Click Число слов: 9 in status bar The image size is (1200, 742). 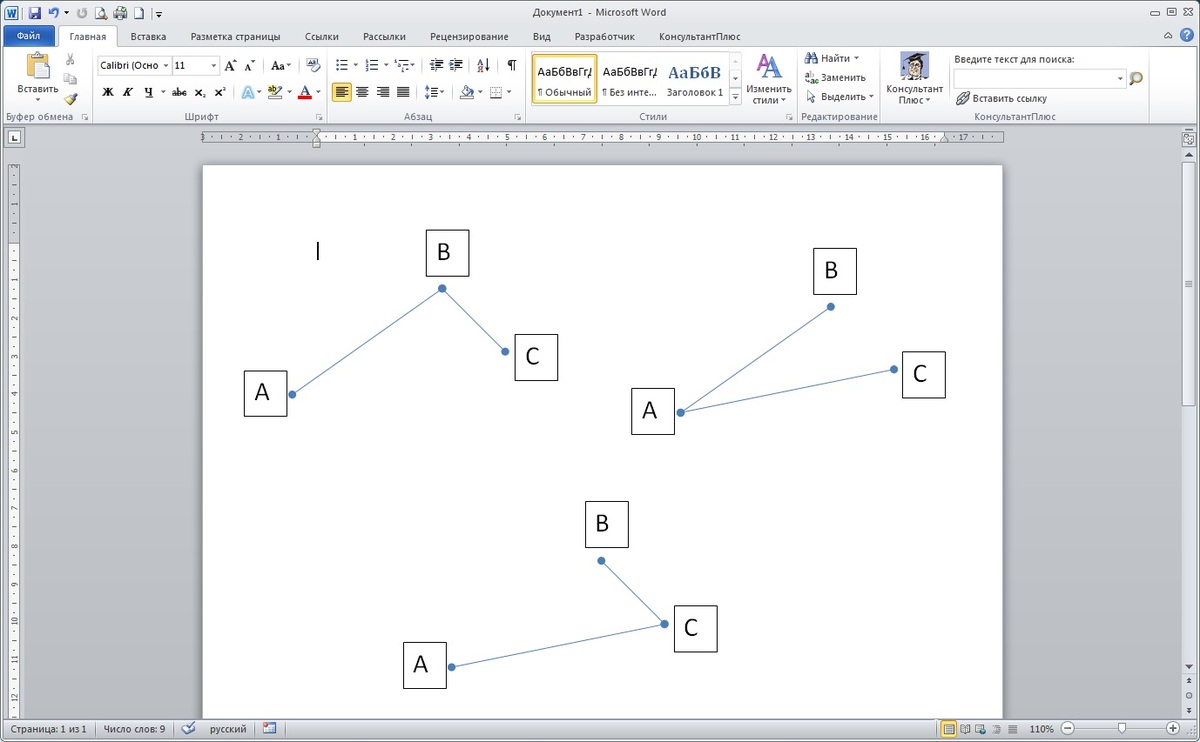(x=134, y=729)
